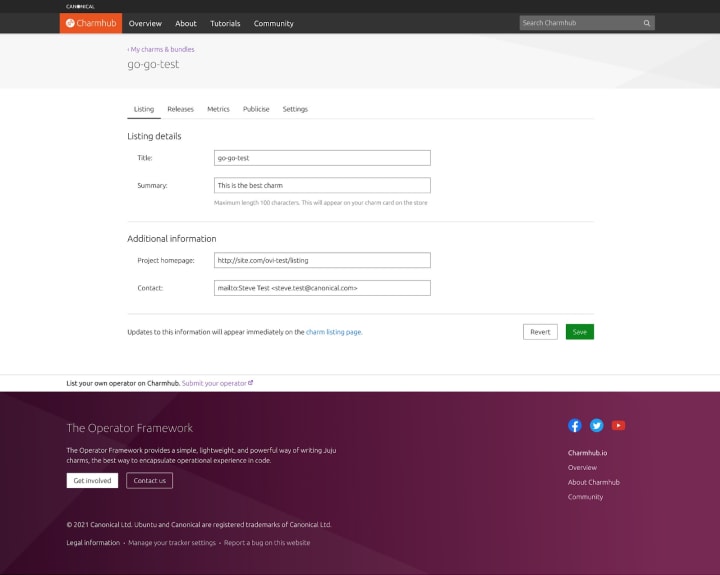Click into the Summary input field
The height and width of the screenshot is (575, 720).
tap(322, 186)
